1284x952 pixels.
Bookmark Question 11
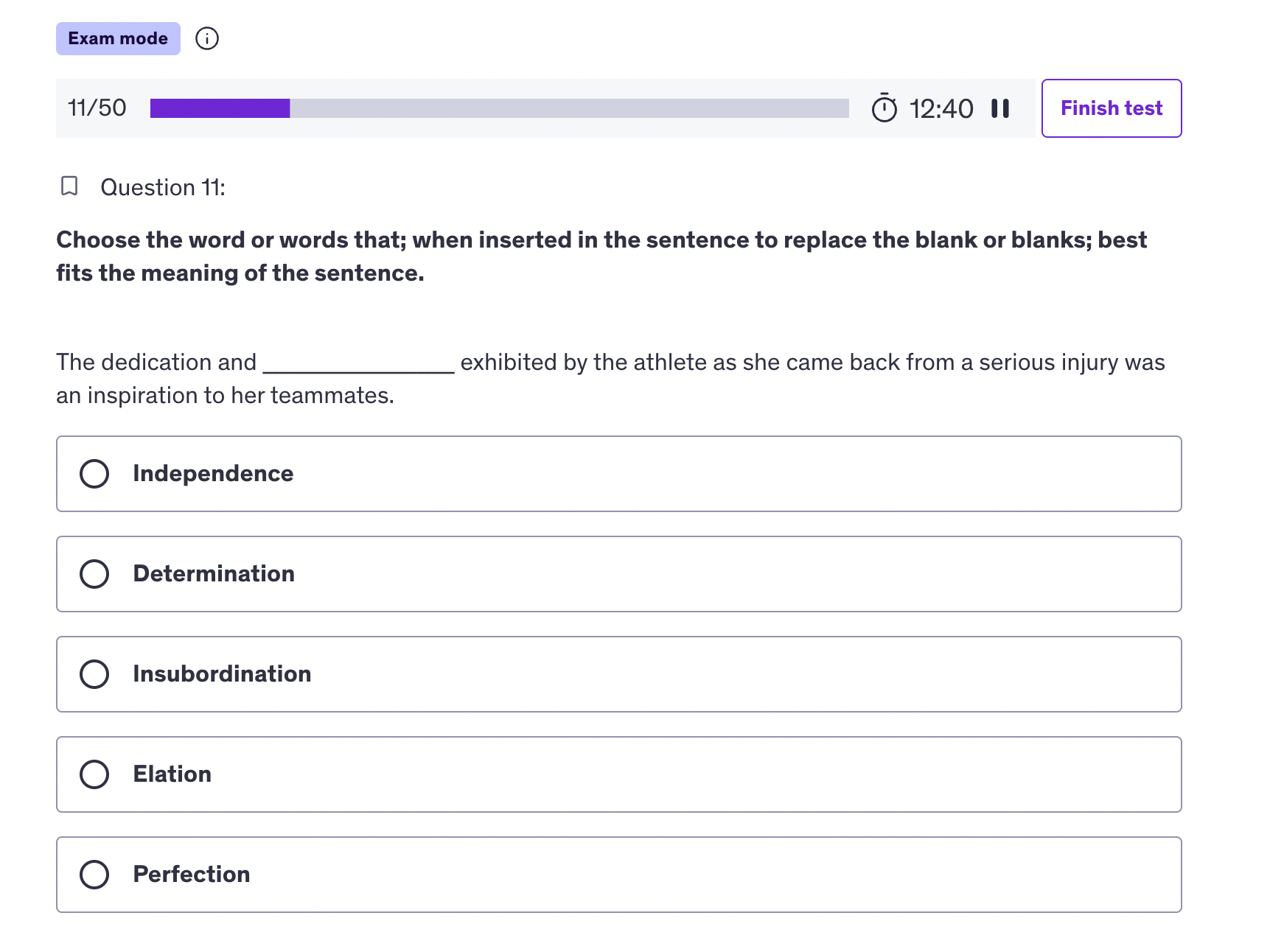tap(69, 186)
